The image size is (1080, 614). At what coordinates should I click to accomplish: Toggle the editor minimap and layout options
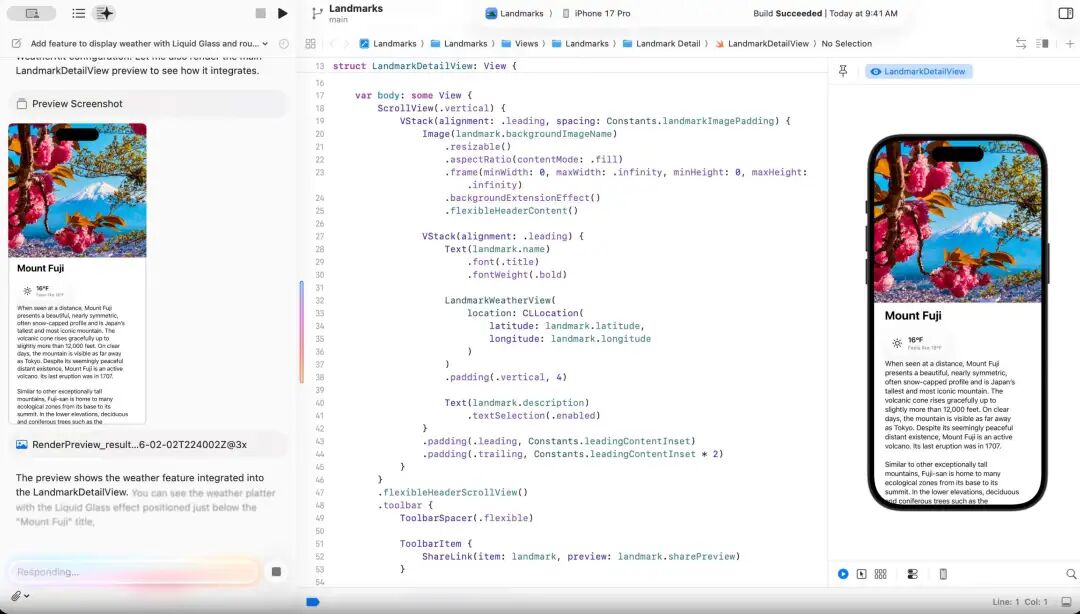pyautogui.click(x=1043, y=44)
